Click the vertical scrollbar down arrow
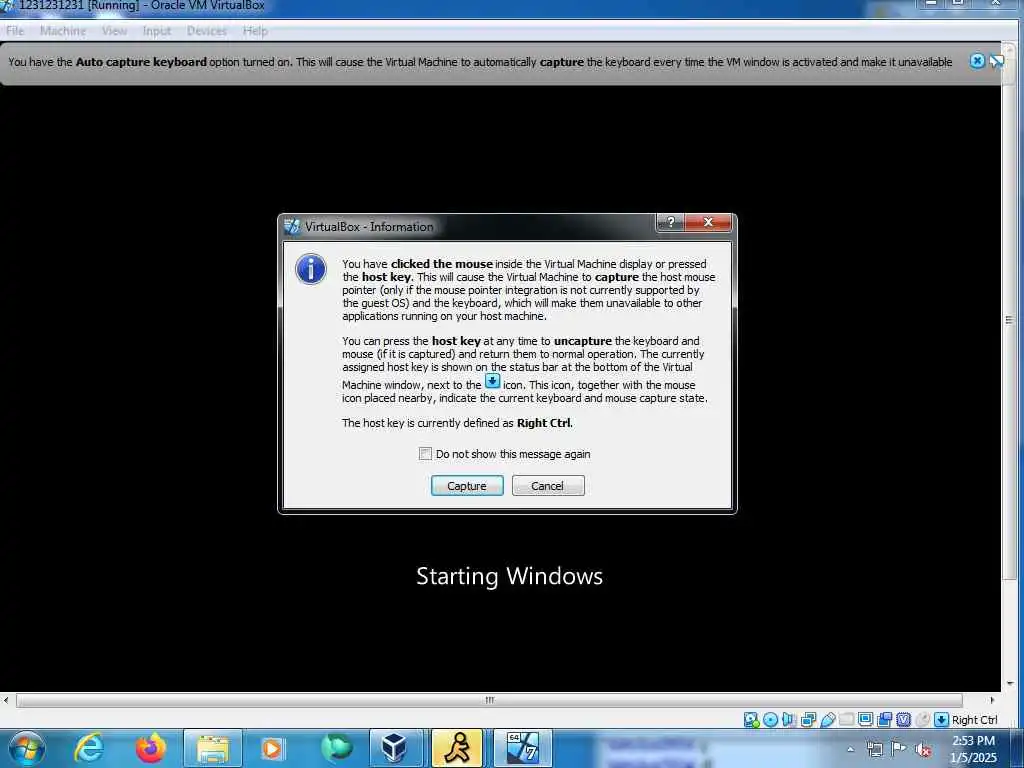The image size is (1024, 768). pyautogui.click(x=1010, y=684)
